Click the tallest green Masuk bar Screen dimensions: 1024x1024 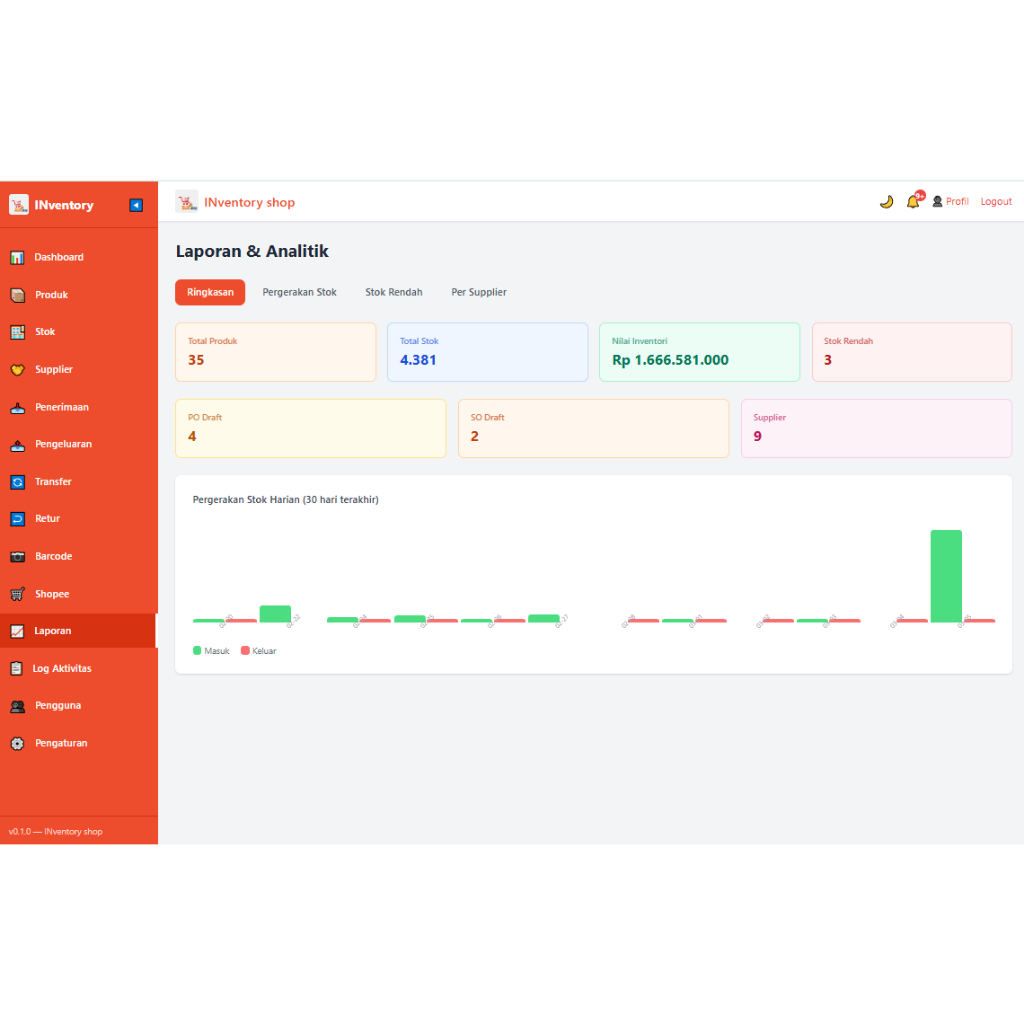(946, 576)
